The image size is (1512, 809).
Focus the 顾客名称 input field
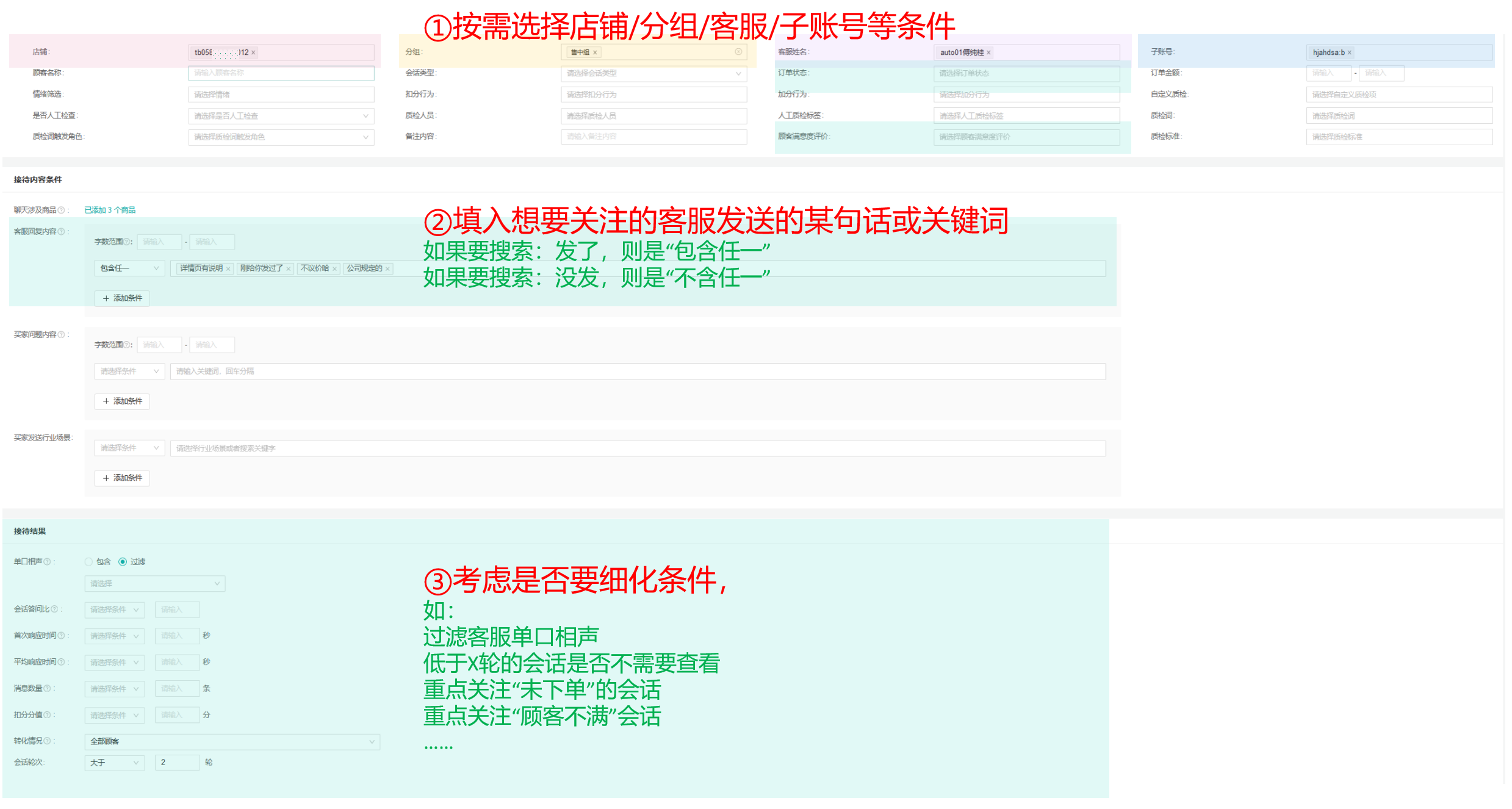[x=281, y=73]
